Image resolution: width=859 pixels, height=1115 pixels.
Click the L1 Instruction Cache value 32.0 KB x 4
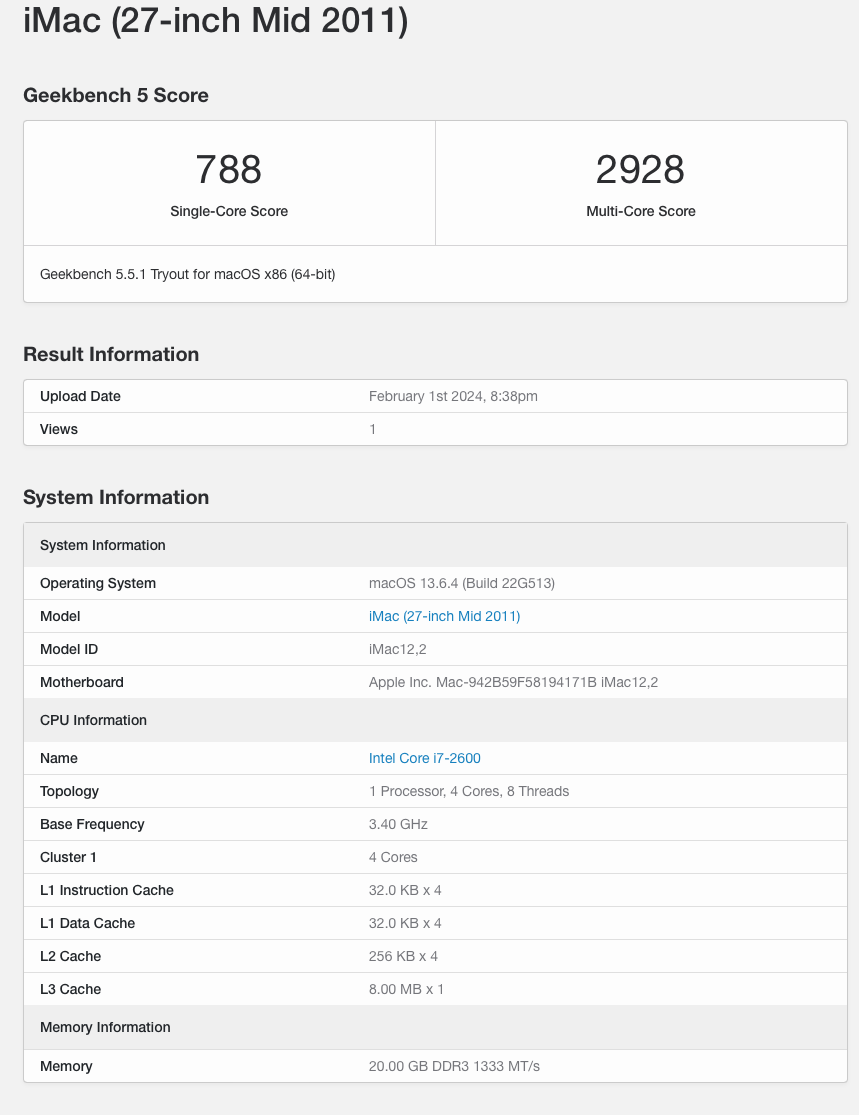[x=405, y=891]
